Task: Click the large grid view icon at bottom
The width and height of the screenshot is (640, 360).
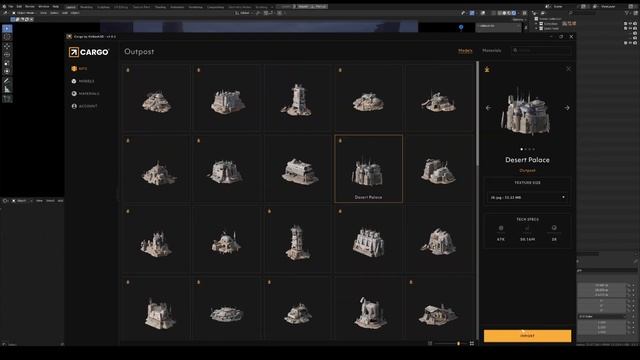Action: point(472,344)
